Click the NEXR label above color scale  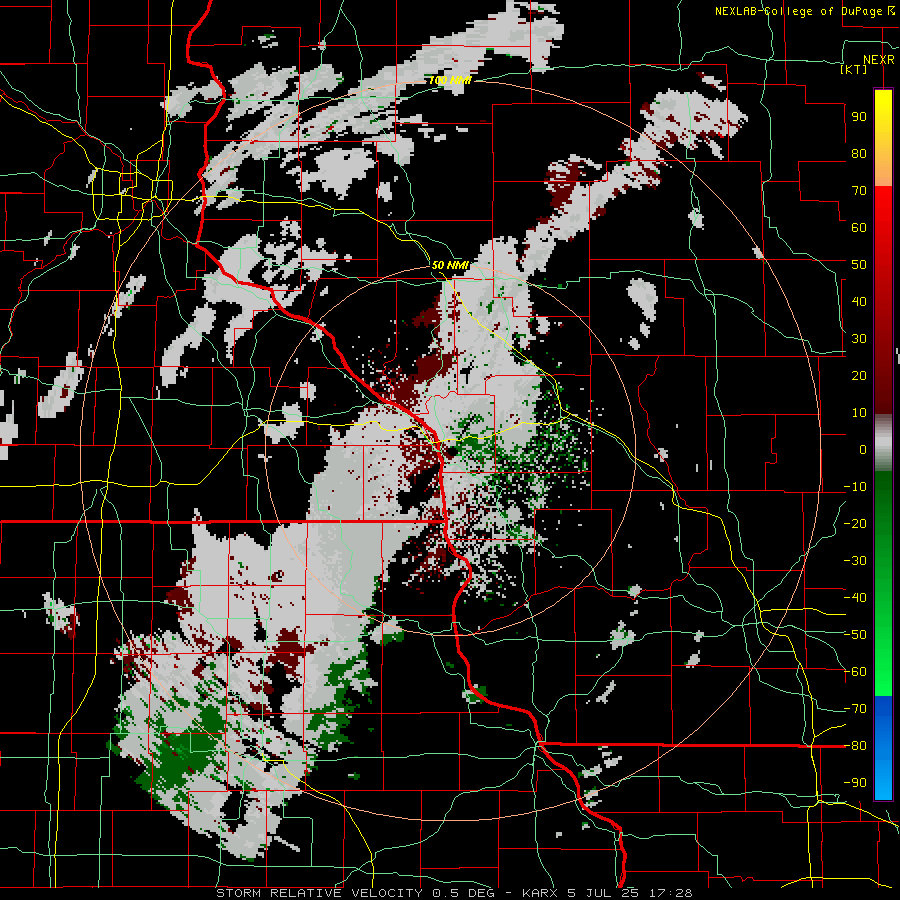(879, 60)
